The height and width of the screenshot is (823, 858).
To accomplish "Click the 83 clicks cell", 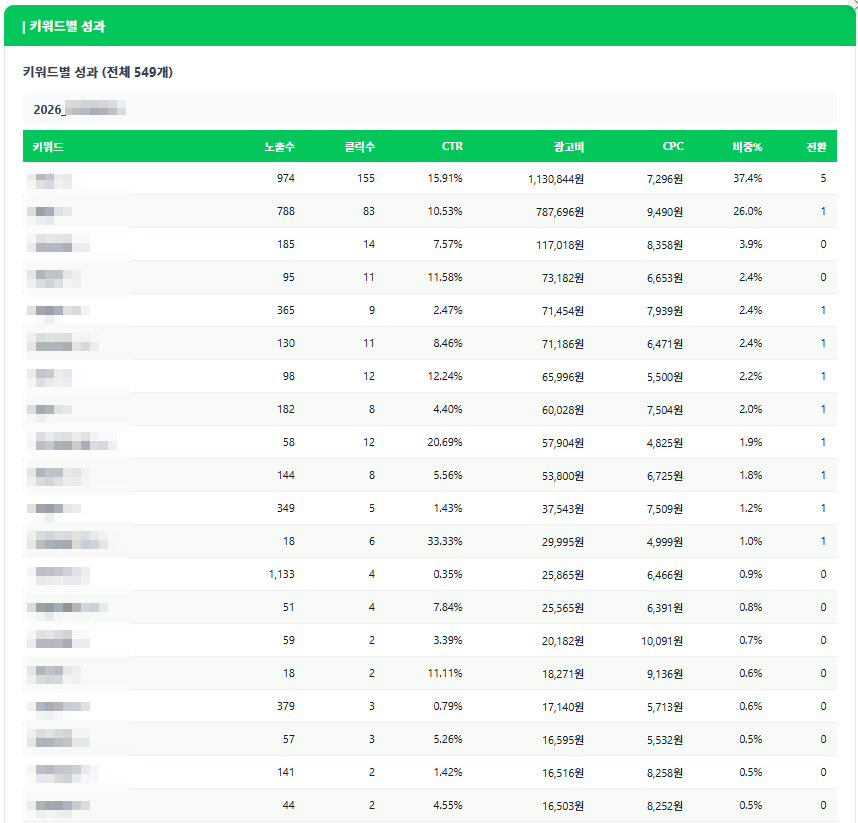I will 368,211.
